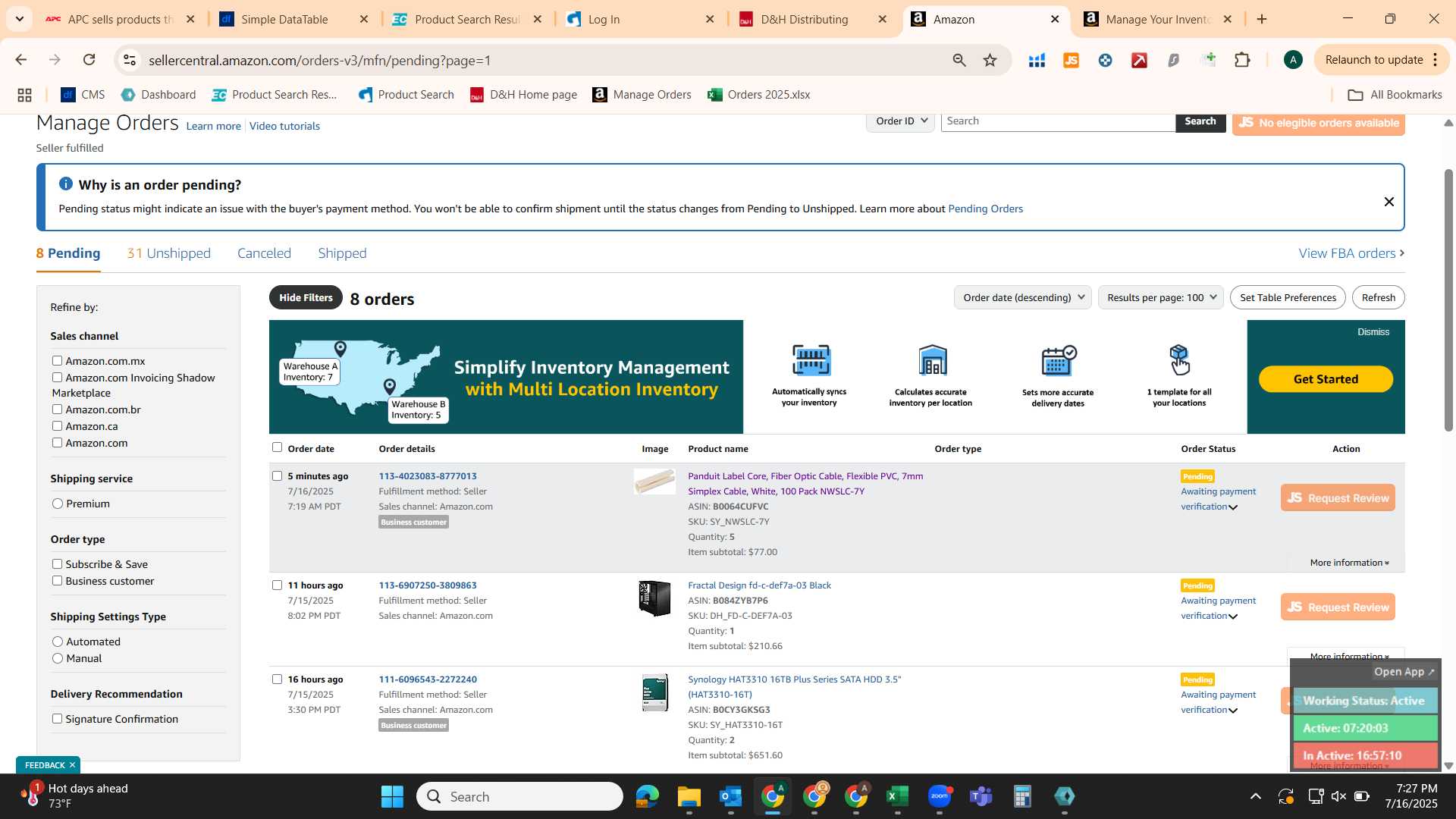Viewport: 1456px width, 819px height.
Task: Open Outlook from the taskbar
Action: pos(730,797)
